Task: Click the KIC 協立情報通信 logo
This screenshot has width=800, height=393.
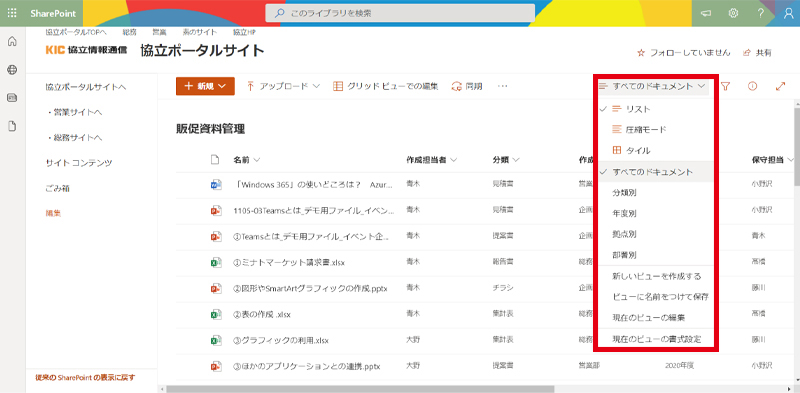Action: 86,50
